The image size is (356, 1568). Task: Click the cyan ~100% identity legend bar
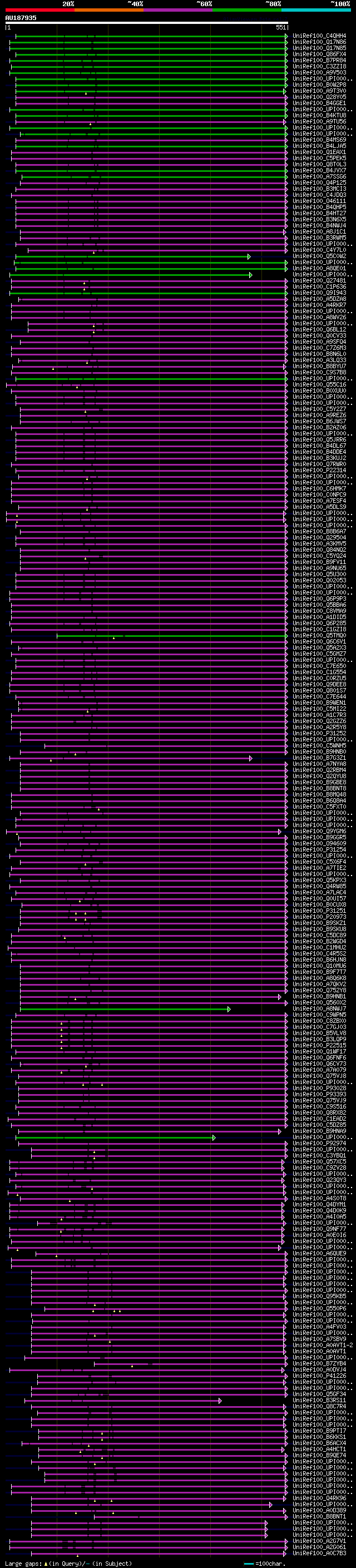click(x=316, y=10)
